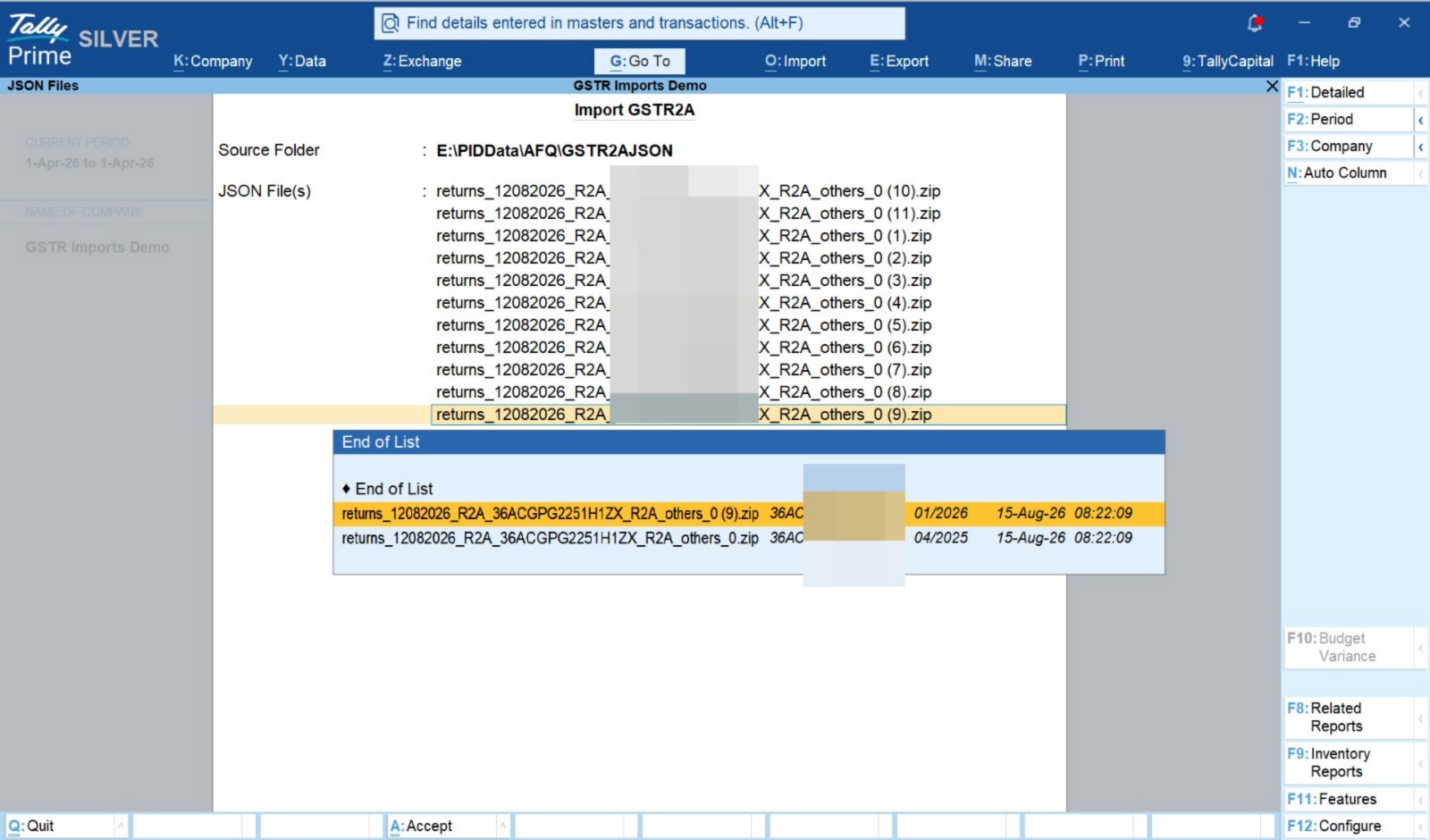This screenshot has width=1430, height=840.
Task: Open the E: Export menu
Action: click(x=899, y=61)
